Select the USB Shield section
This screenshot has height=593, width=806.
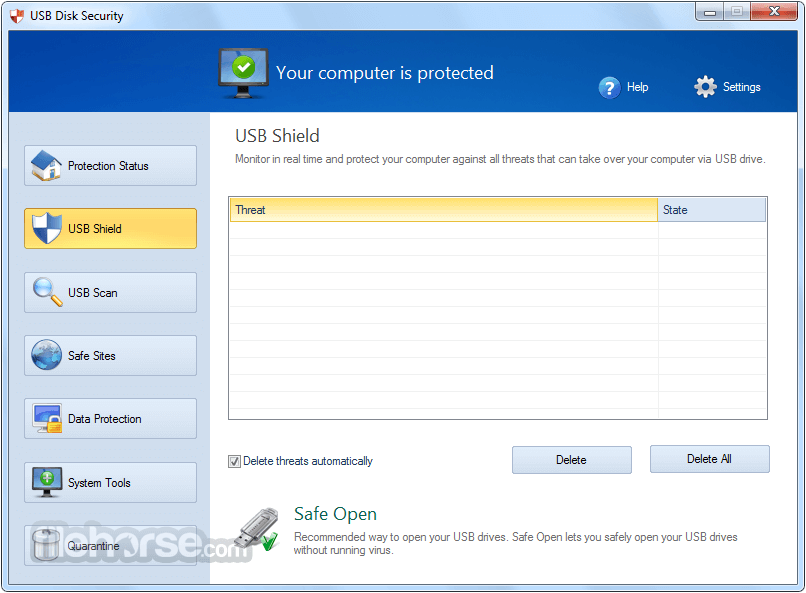click(x=111, y=229)
